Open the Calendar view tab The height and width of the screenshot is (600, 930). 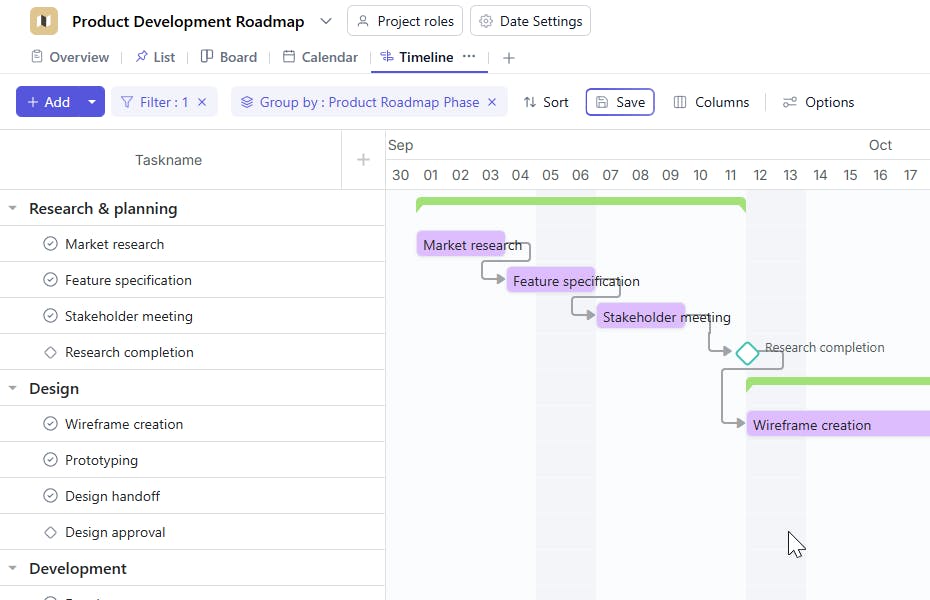pos(320,57)
